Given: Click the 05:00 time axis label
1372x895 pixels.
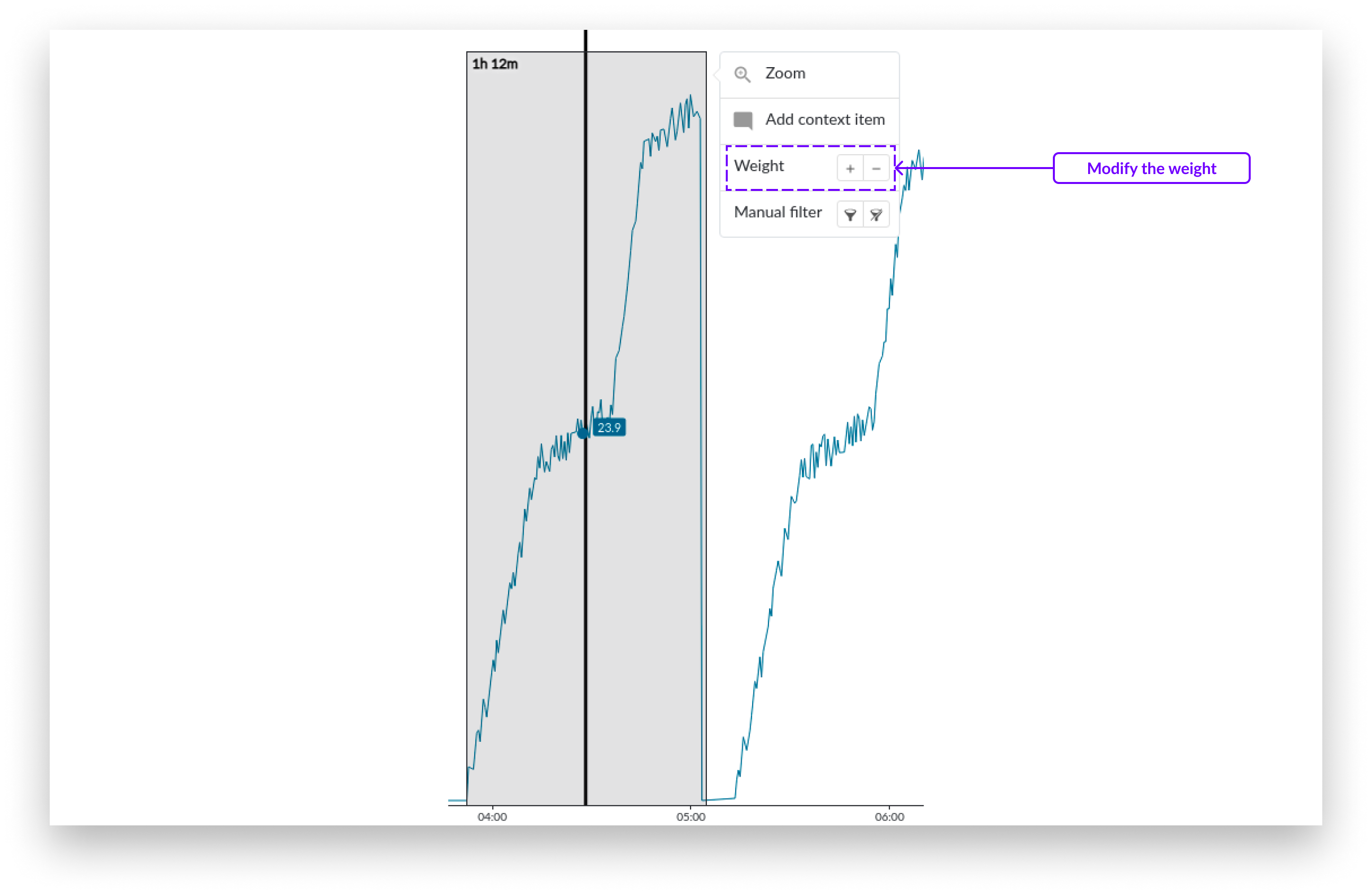Looking at the screenshot, I should coord(690,816).
